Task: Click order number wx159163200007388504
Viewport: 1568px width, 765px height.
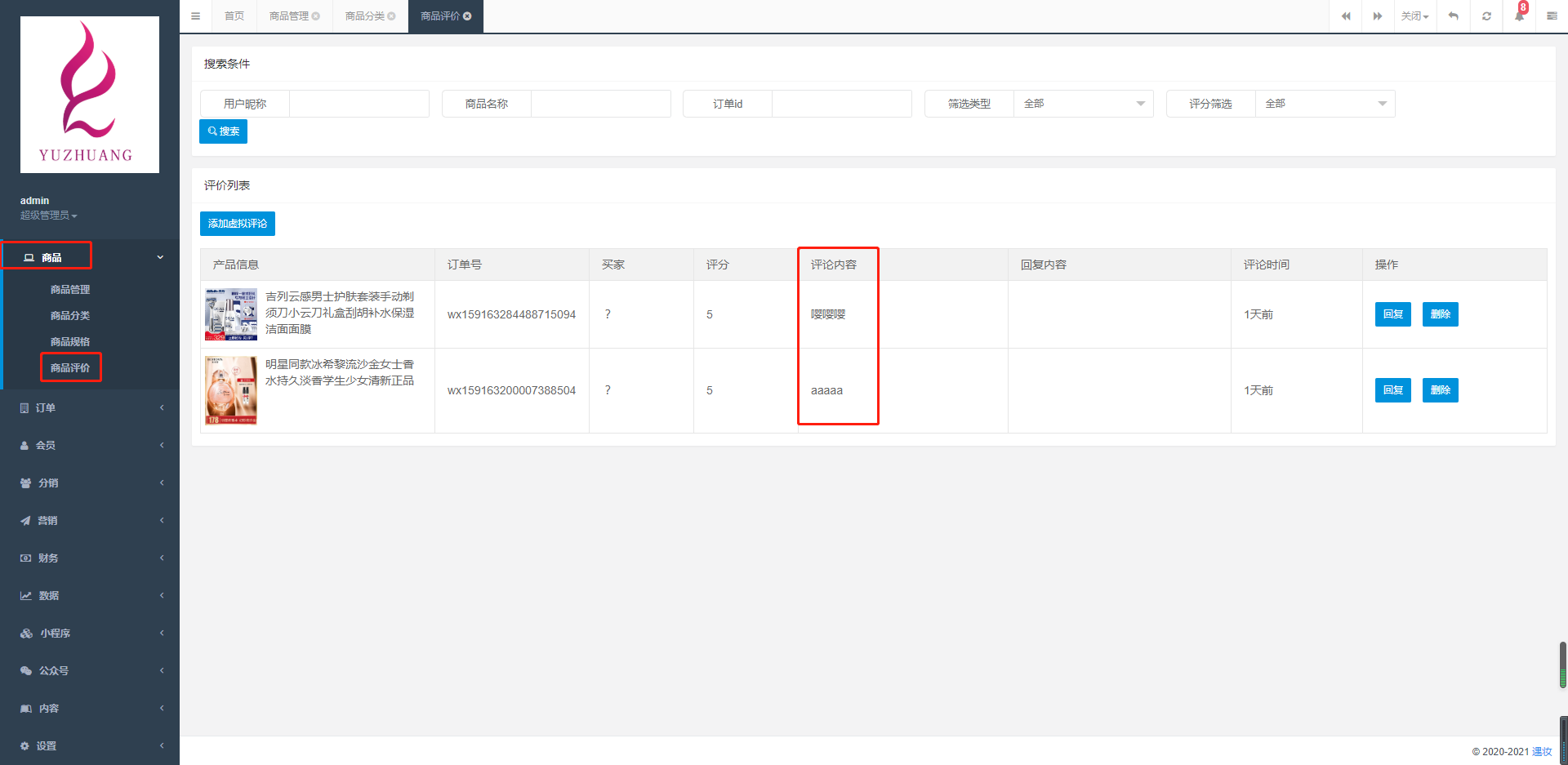Action: pos(511,390)
